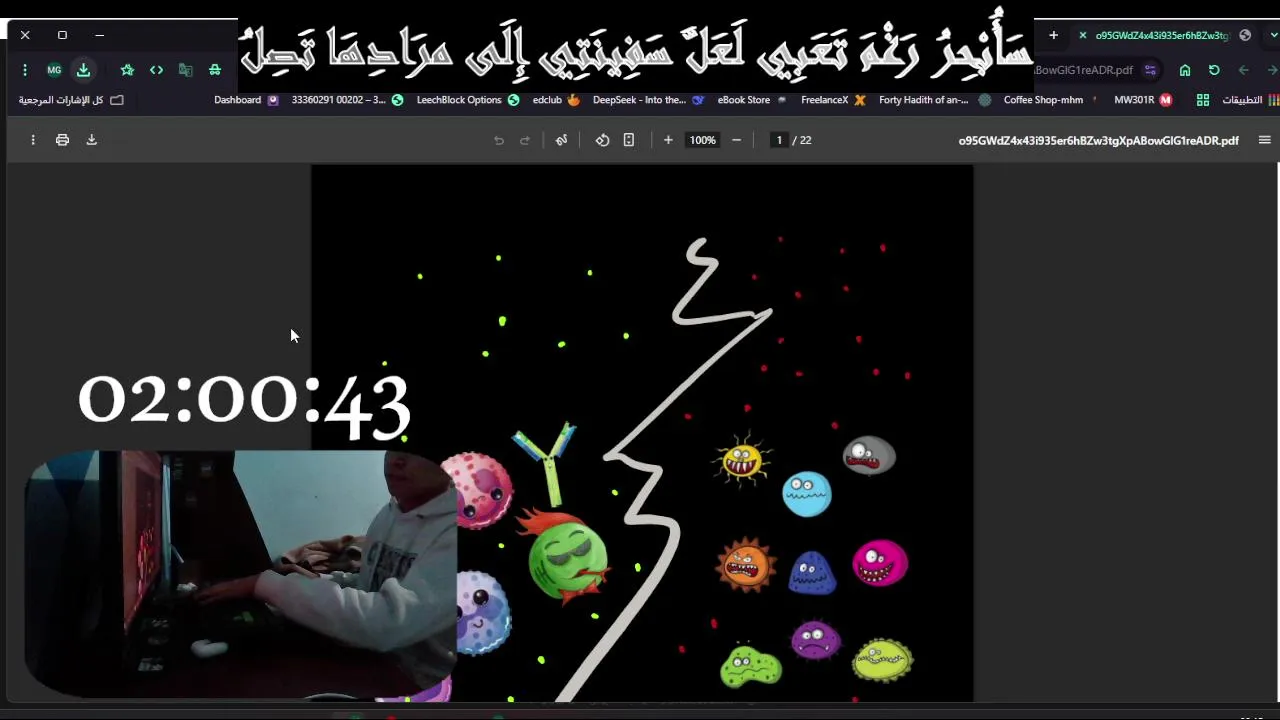Go to the browser home page

click(x=1185, y=70)
